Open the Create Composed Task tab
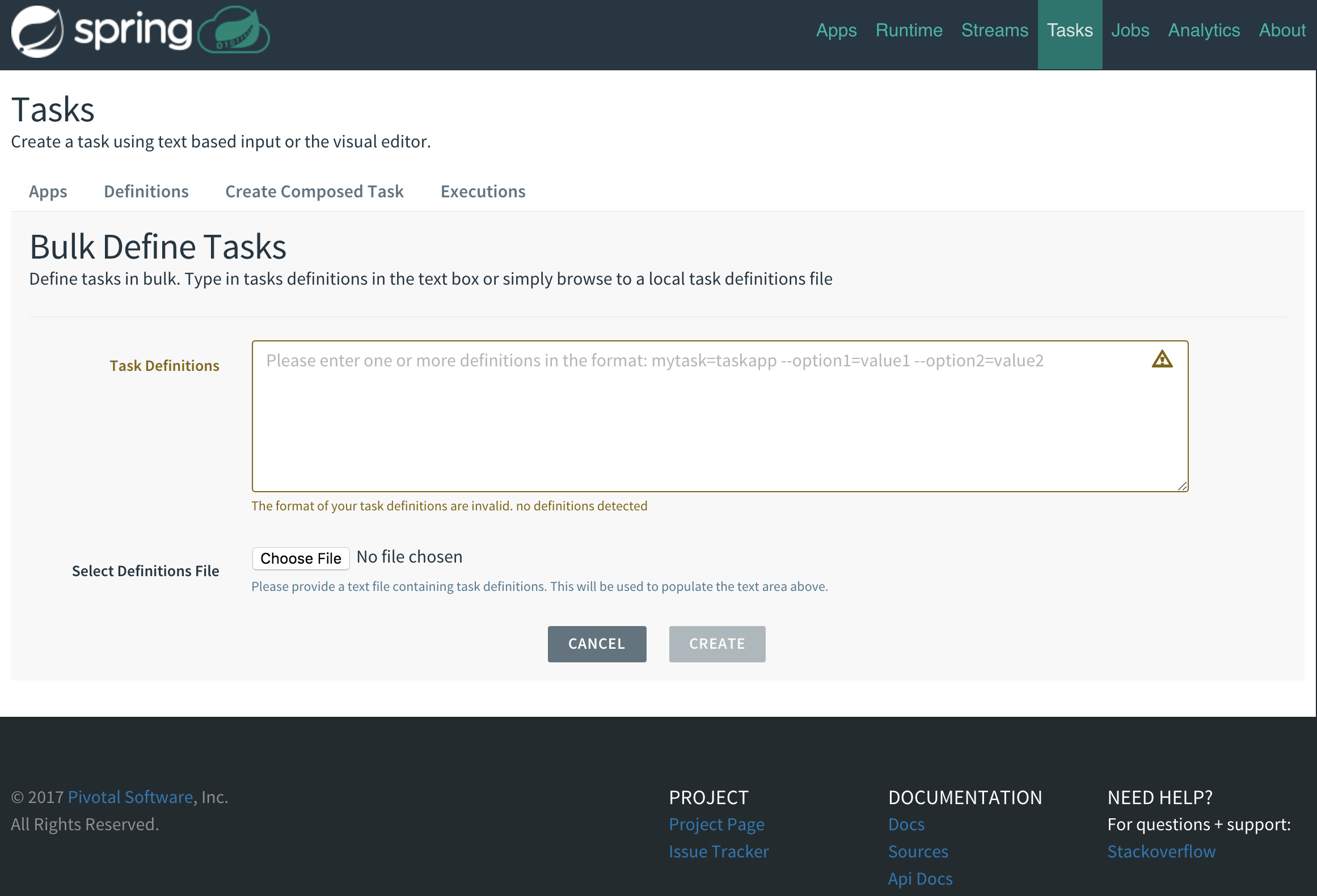The width and height of the screenshot is (1317, 896). click(x=314, y=192)
